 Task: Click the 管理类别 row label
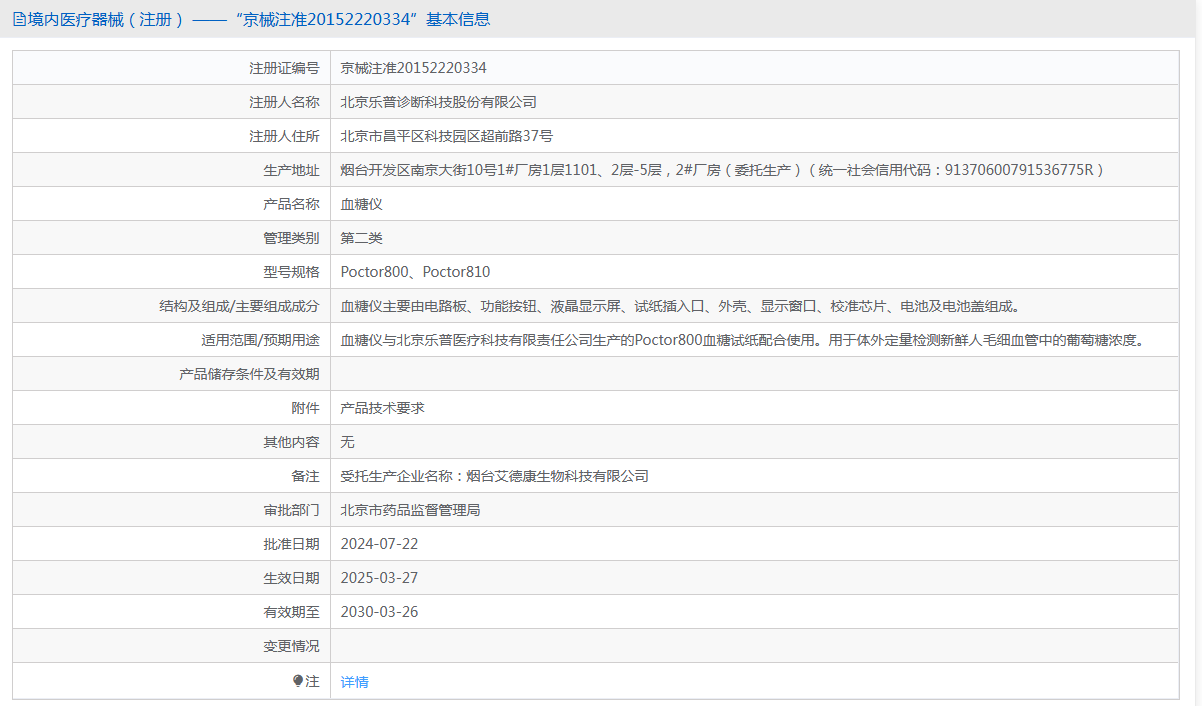[291, 238]
